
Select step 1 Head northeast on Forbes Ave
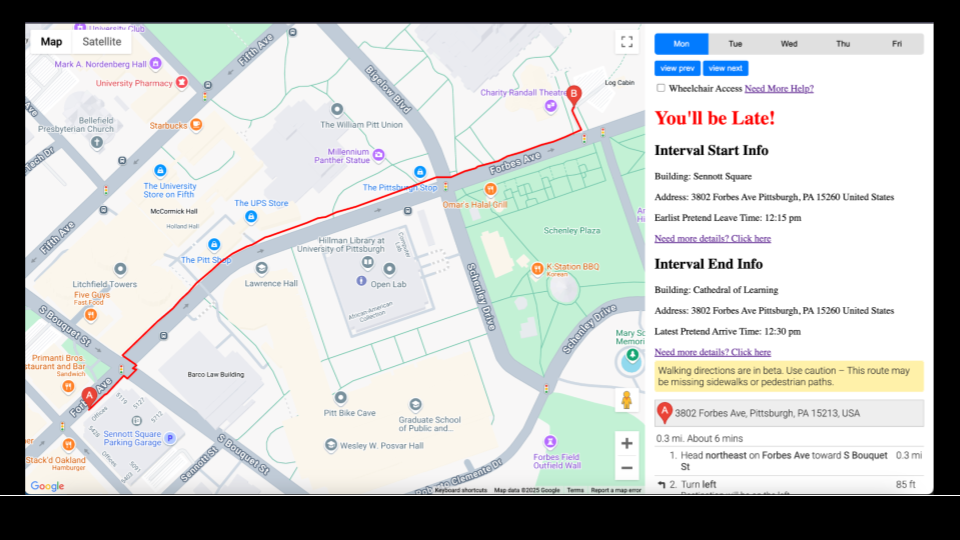789,461
